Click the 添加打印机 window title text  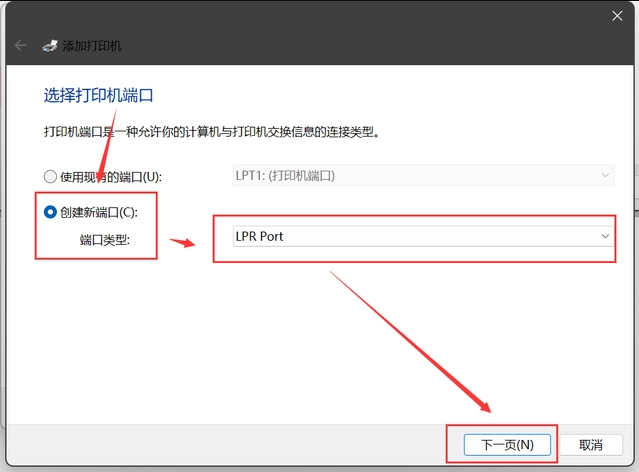tap(93, 46)
